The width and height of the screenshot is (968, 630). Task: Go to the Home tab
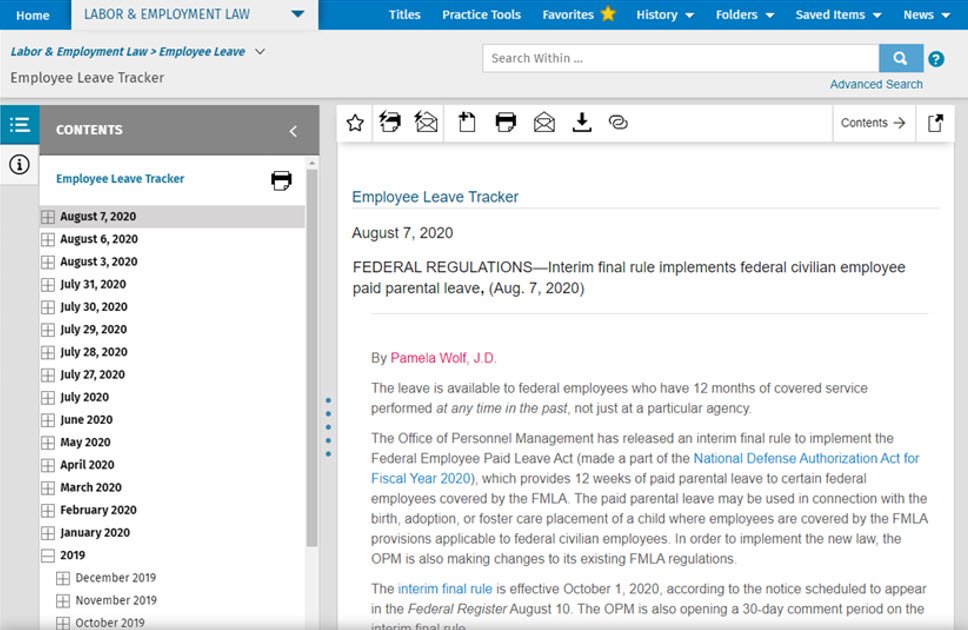[33, 15]
